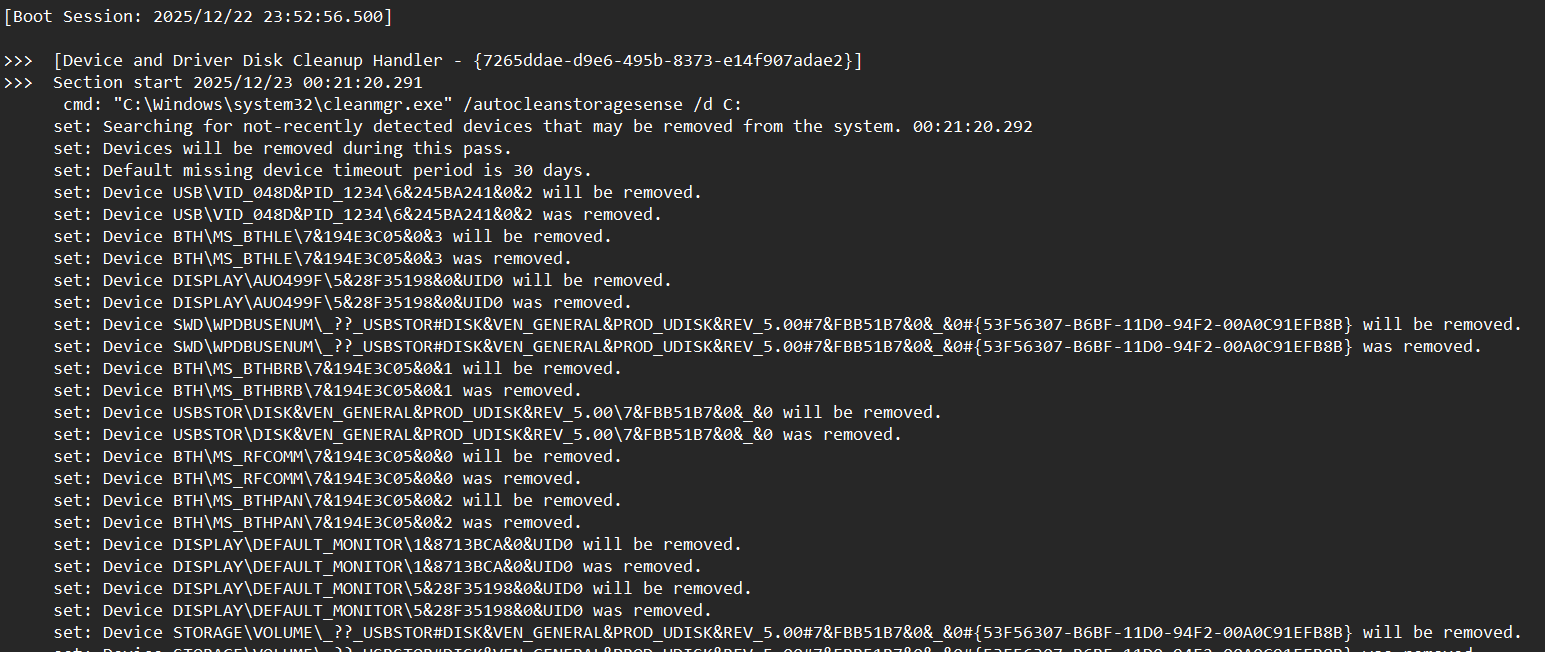This screenshot has height=652, width=1545.
Task: Click the DISPLAY\AUO499F 'was removed' line
Action: (x=343, y=303)
